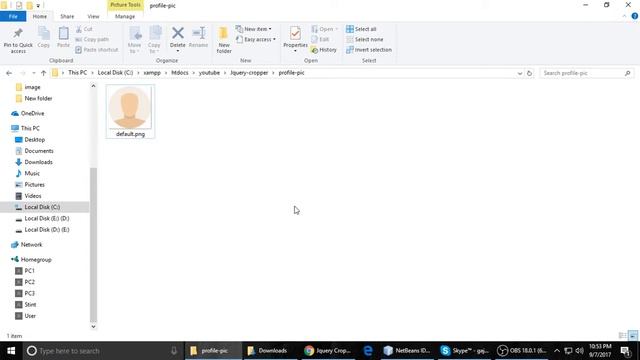
Task: Open Homegroup in navigation pane
Action: coord(36,260)
